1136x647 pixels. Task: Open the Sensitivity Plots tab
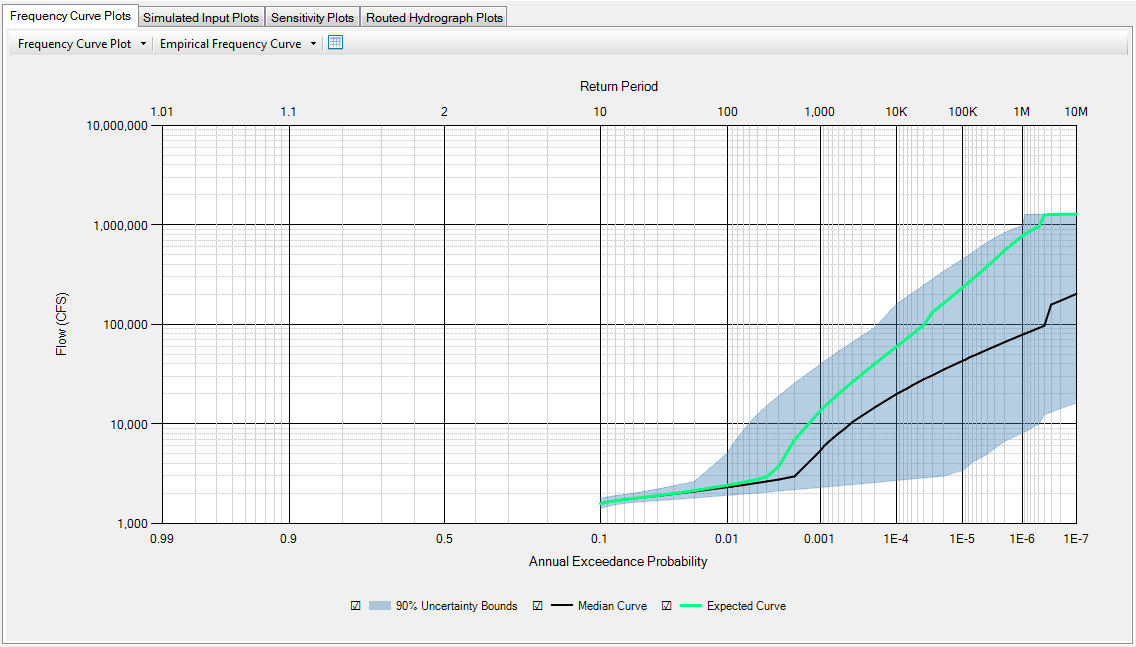pyautogui.click(x=312, y=16)
